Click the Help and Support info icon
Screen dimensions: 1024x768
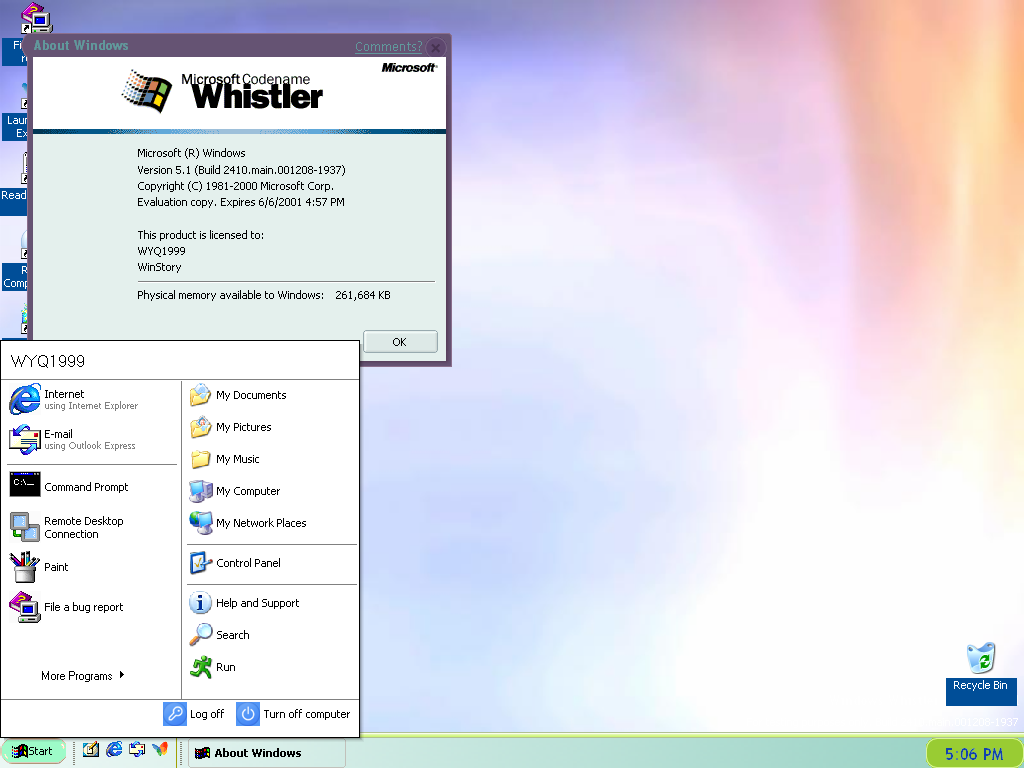pyautogui.click(x=200, y=602)
